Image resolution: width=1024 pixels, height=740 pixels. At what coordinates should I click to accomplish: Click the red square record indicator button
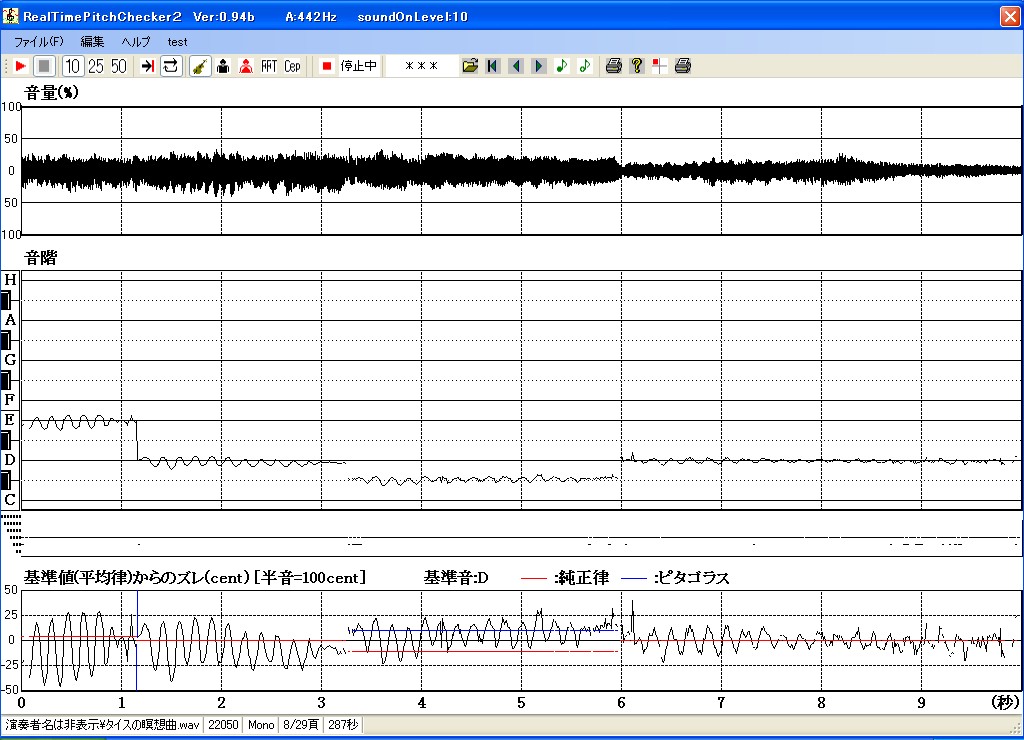coord(327,66)
